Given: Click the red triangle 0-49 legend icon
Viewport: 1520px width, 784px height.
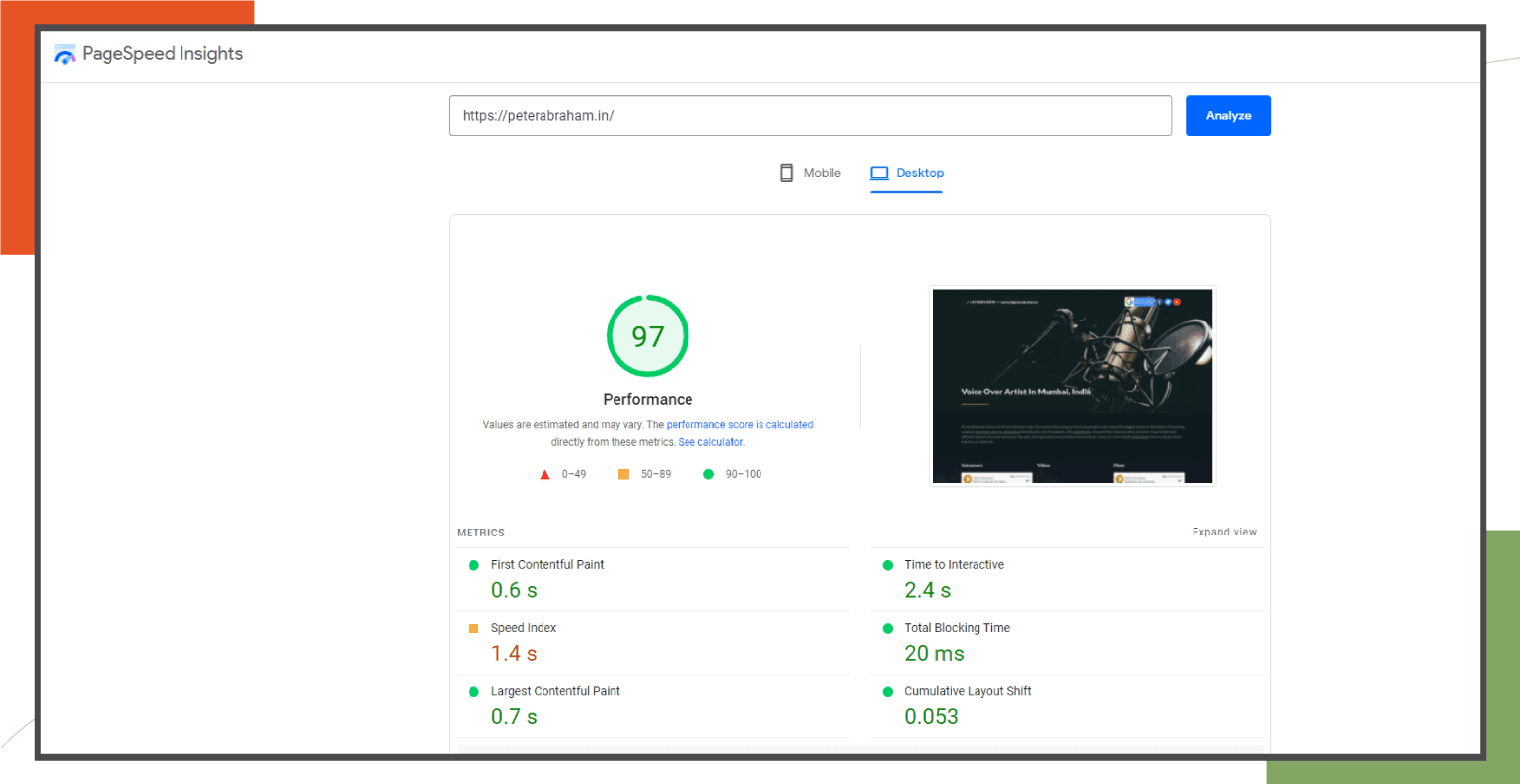Looking at the screenshot, I should (544, 474).
